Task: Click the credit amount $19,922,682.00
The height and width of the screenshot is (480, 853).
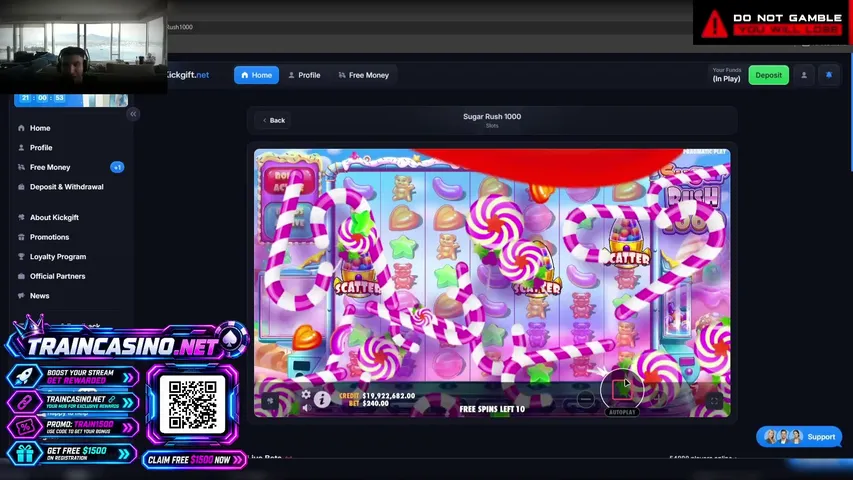Action: tap(388, 396)
